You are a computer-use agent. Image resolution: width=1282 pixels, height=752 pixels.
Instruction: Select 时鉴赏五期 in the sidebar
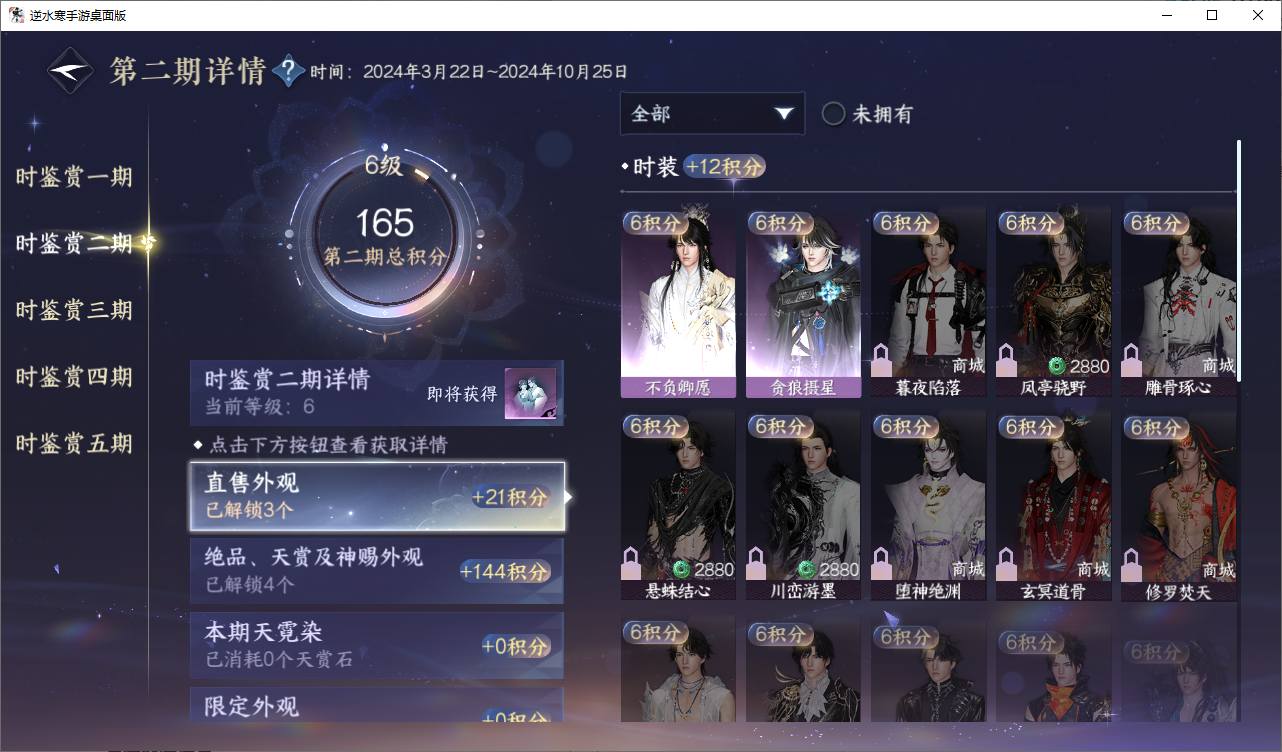click(x=74, y=443)
